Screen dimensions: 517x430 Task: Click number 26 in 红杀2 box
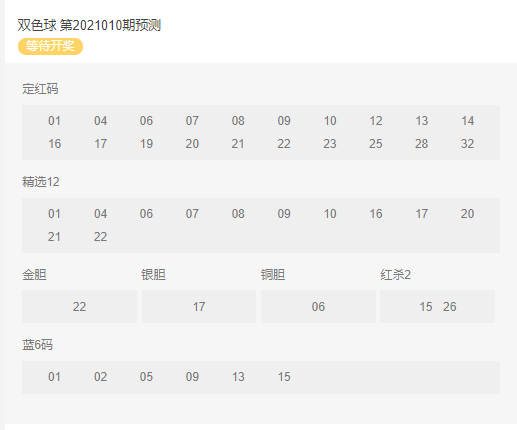click(449, 307)
